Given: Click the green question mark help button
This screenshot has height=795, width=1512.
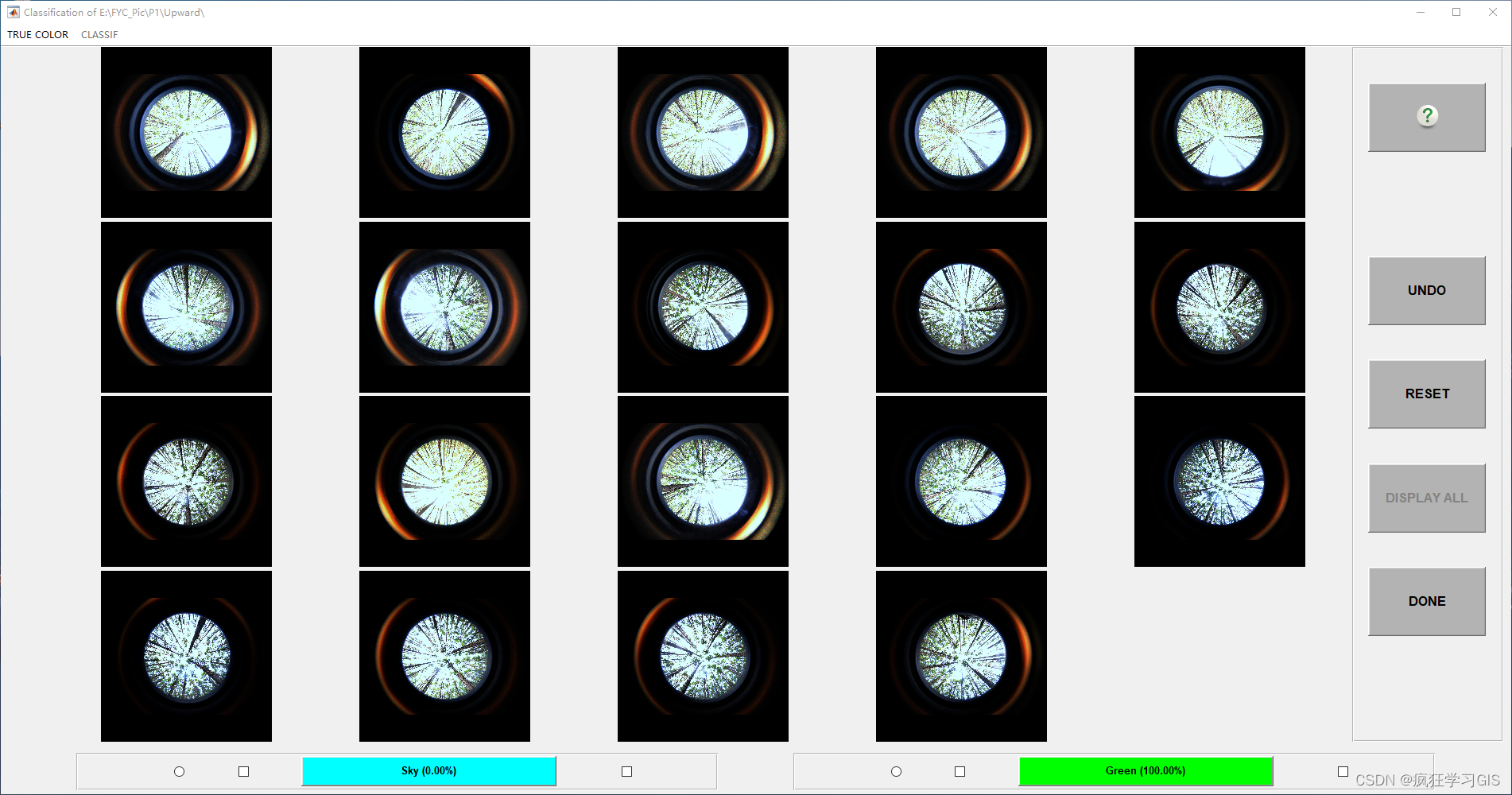Looking at the screenshot, I should click(x=1427, y=117).
